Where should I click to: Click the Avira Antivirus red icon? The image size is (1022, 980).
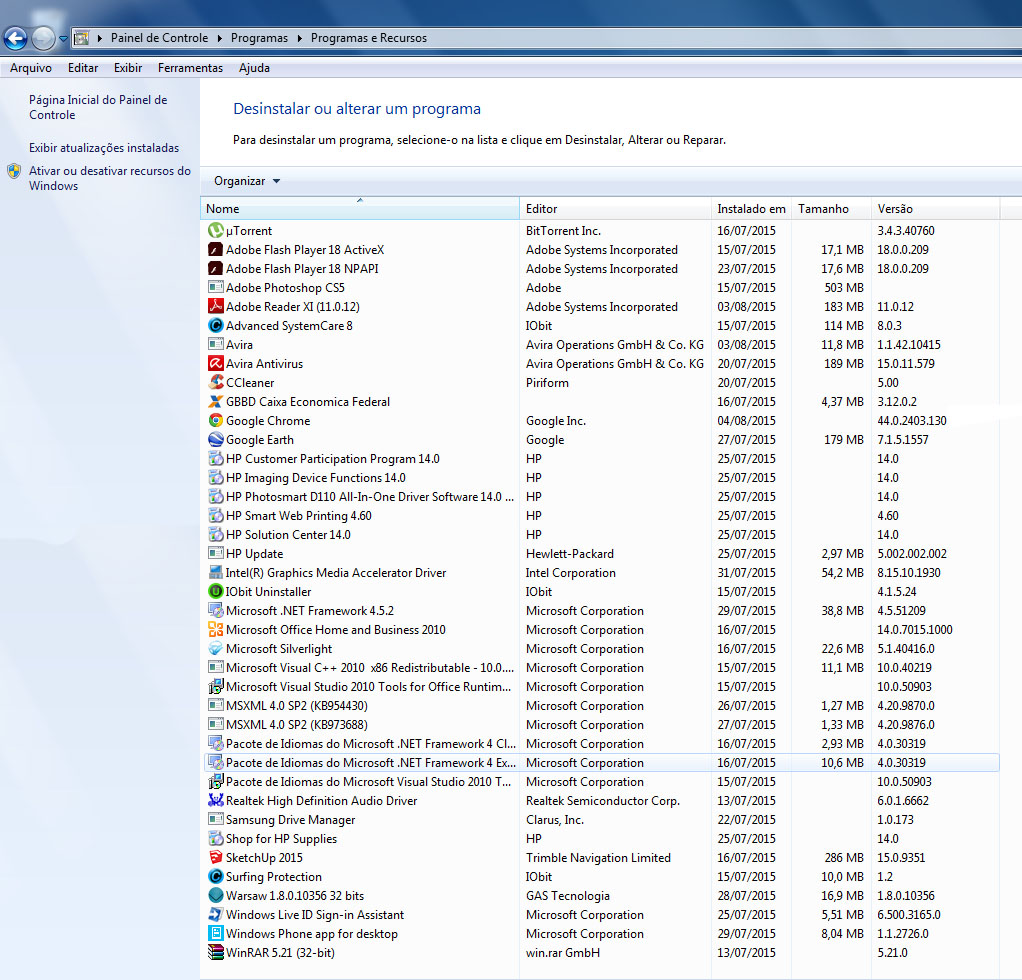click(215, 364)
